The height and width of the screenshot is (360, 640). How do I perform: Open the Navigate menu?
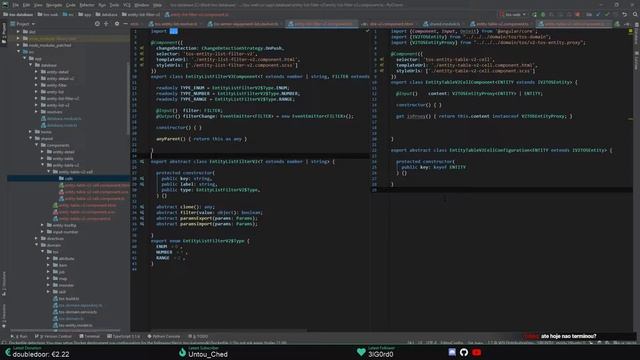click(x=53, y=5)
